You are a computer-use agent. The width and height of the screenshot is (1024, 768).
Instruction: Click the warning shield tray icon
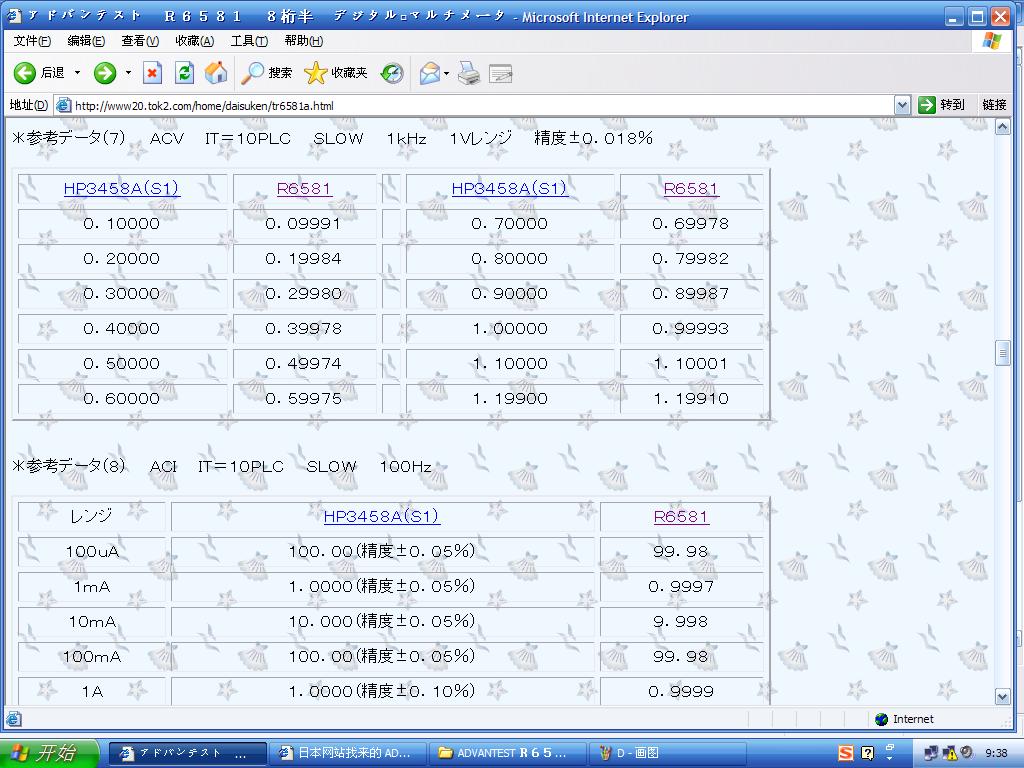coord(950,754)
